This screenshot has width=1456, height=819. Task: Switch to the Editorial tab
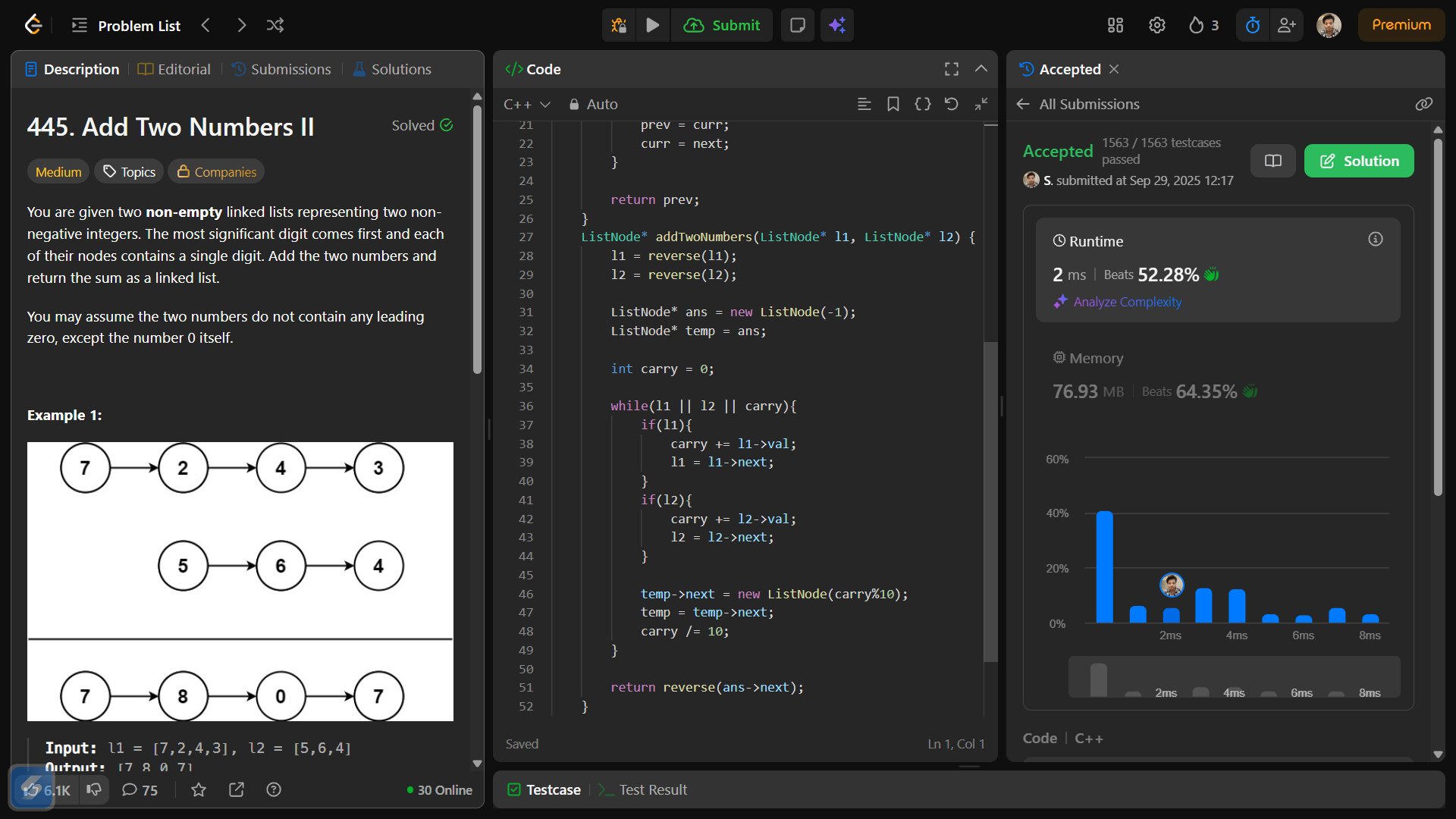pos(174,69)
